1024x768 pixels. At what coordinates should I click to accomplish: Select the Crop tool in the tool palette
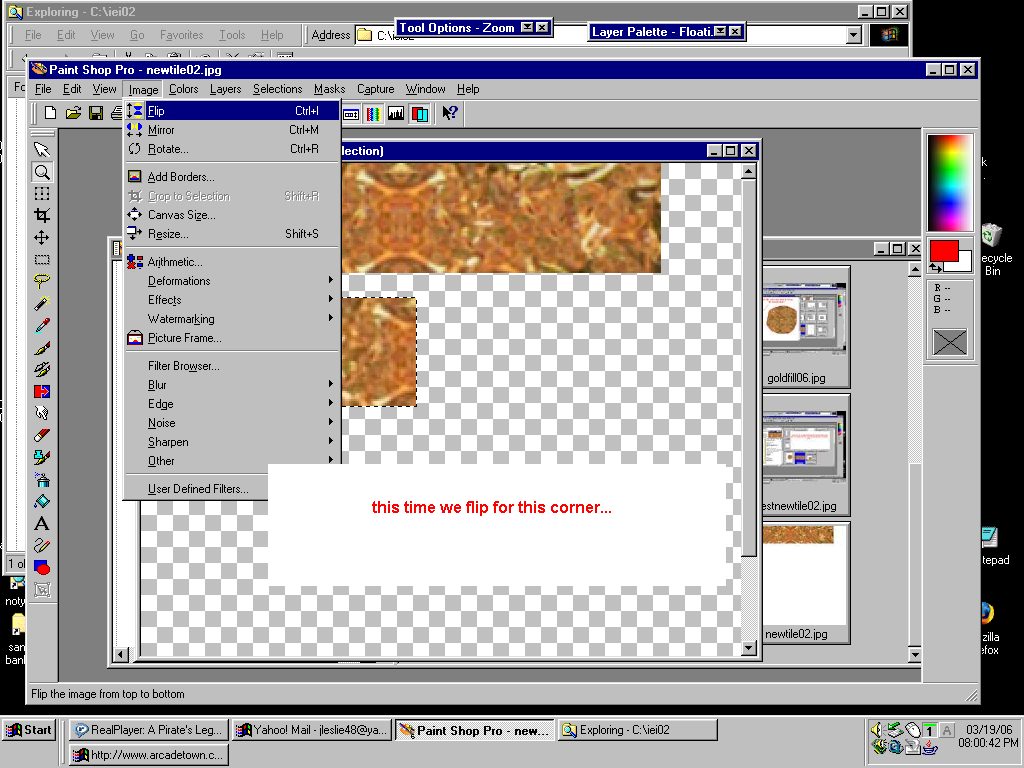pyautogui.click(x=42, y=216)
